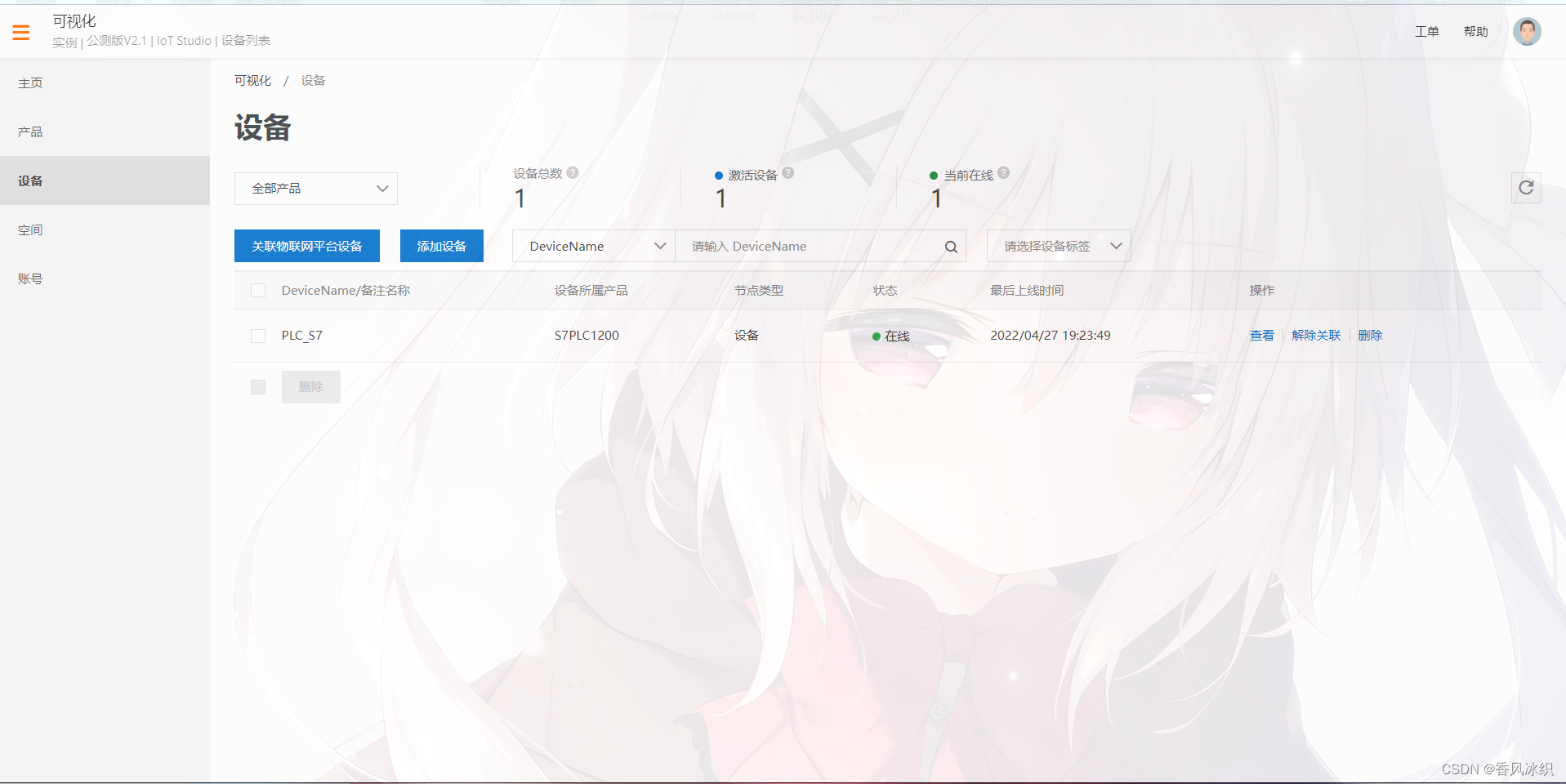The image size is (1566, 784).
Task: Click the 2022/04/27 19:23:49 timestamp
Action: coord(1051,336)
